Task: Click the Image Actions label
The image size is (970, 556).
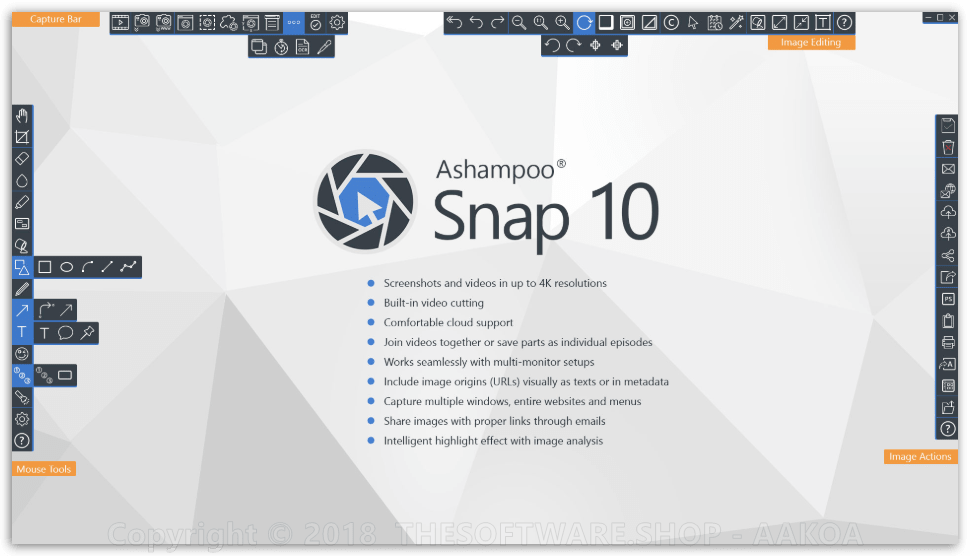Action: [x=920, y=456]
